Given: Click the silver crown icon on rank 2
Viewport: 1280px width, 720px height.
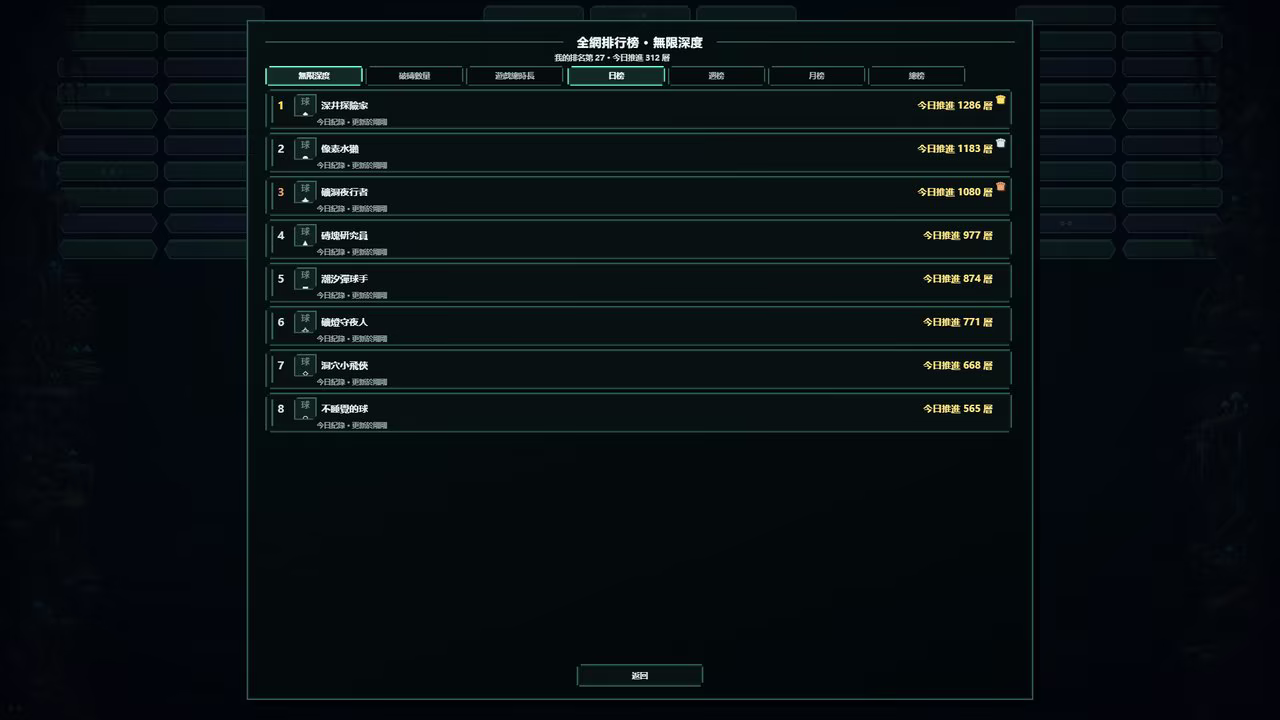Looking at the screenshot, I should click(x=1000, y=143).
